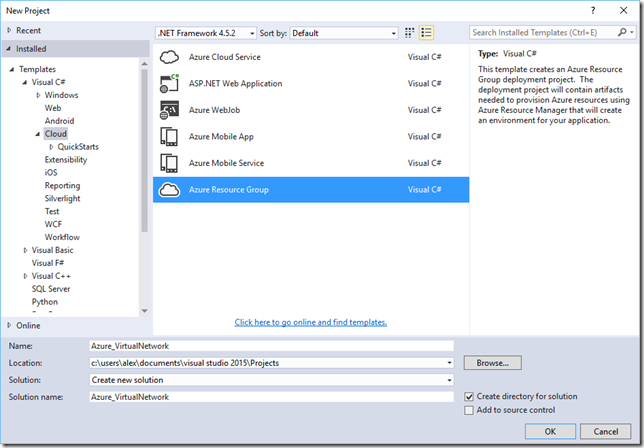The height and width of the screenshot is (448, 644).
Task: Click the template tree scroll up arrow
Action: point(144,64)
